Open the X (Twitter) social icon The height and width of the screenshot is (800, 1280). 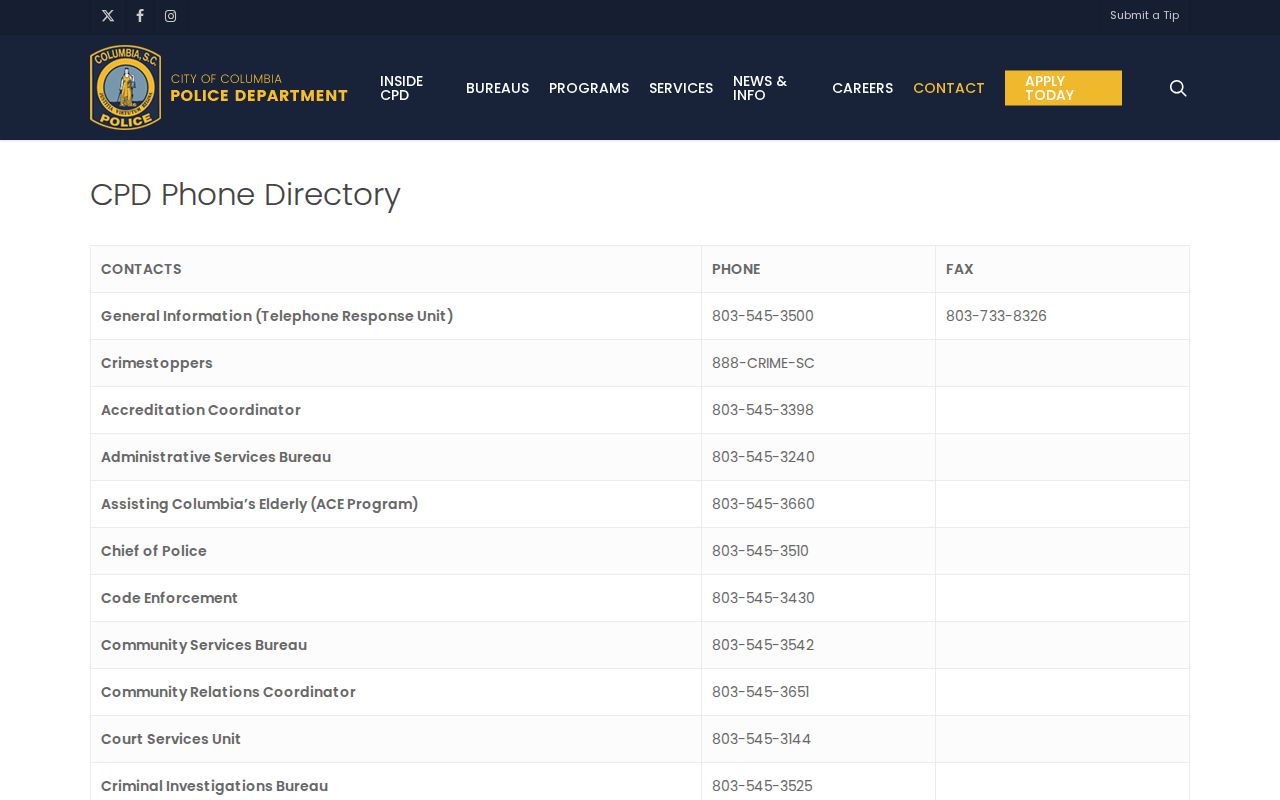coord(108,16)
